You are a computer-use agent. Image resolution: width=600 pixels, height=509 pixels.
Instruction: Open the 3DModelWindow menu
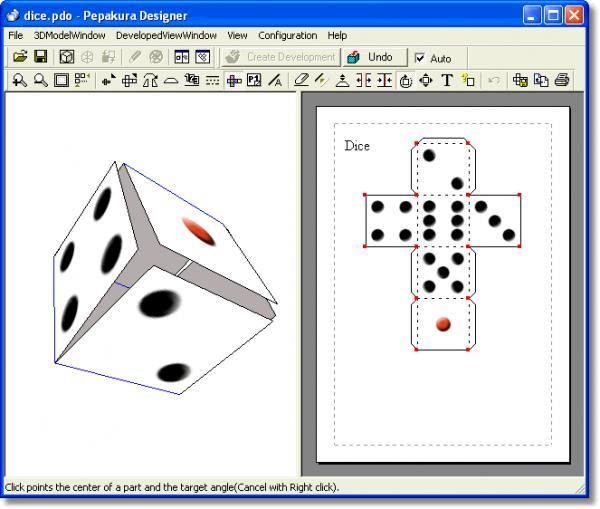[68, 35]
